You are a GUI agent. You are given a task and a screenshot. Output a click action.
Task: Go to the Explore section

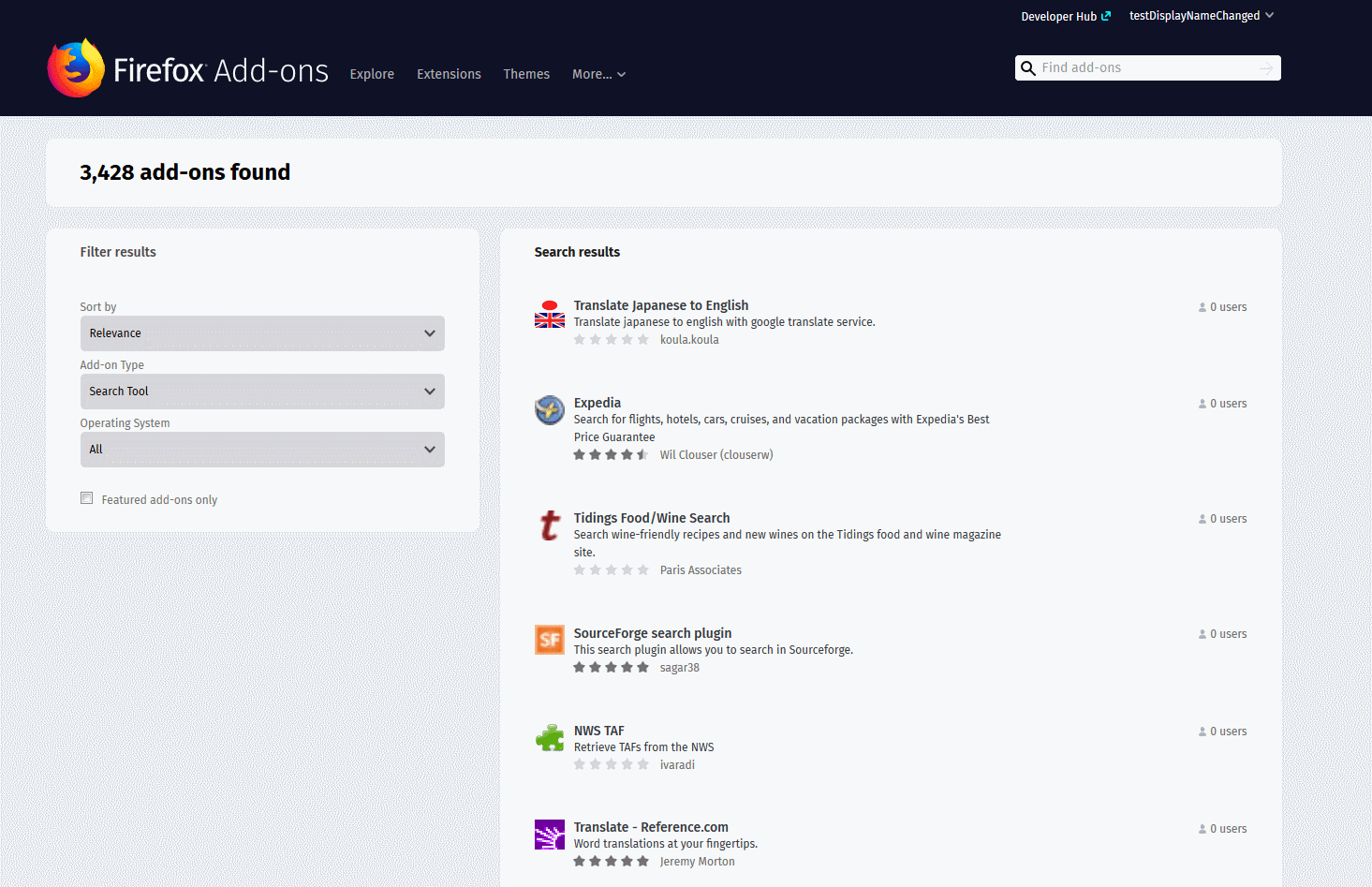point(372,74)
